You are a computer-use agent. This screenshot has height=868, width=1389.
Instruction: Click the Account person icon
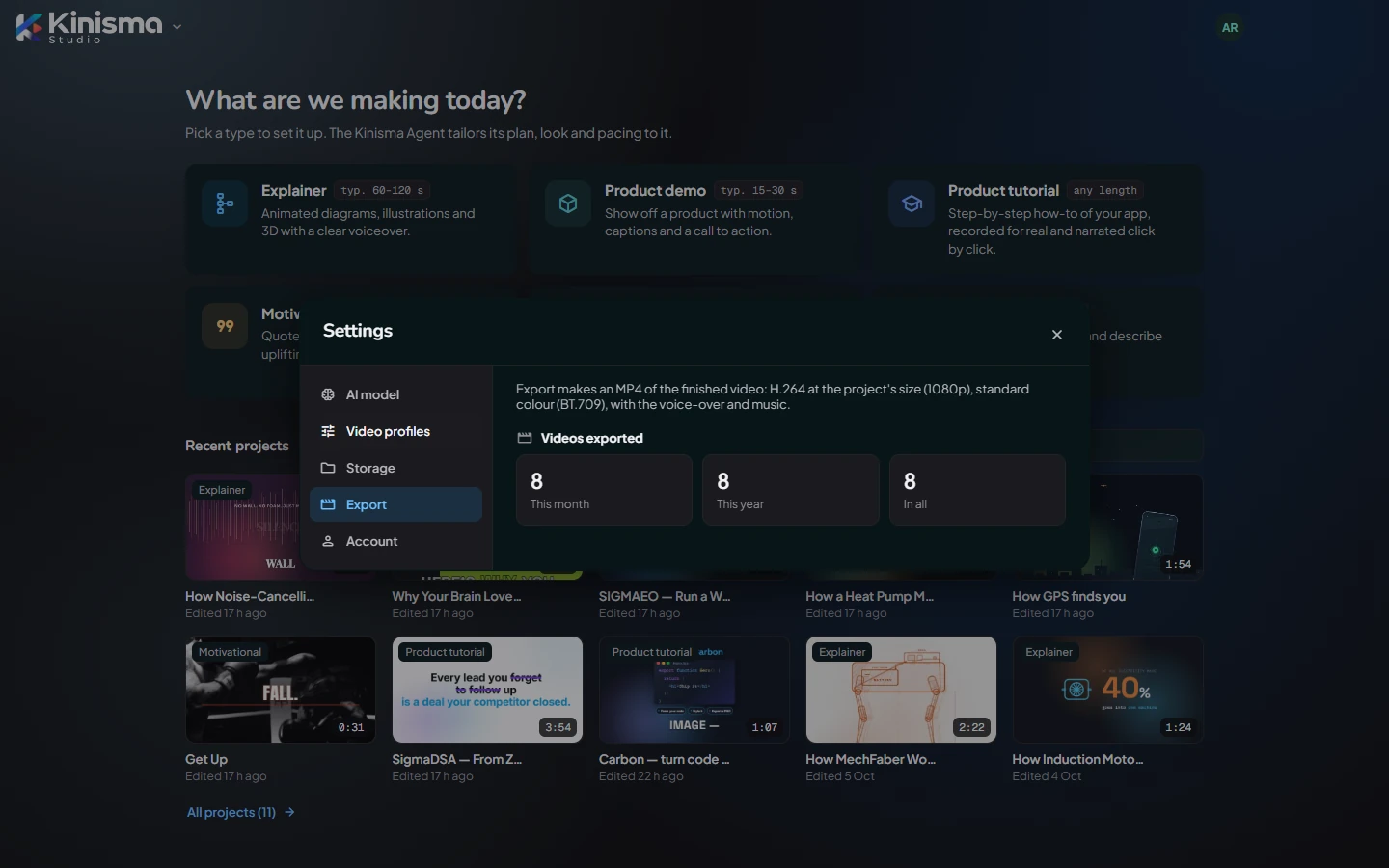[328, 541]
